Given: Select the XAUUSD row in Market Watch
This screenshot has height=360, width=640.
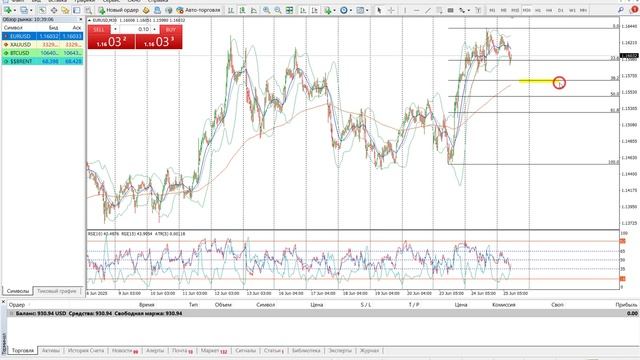Looking at the screenshot, I should (42, 44).
